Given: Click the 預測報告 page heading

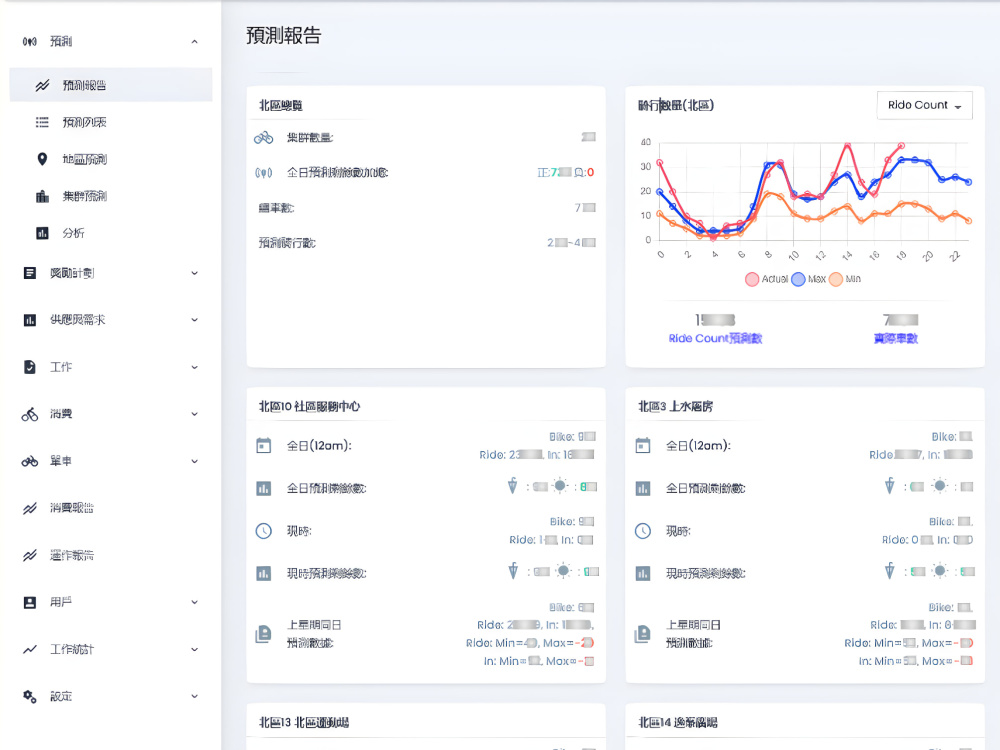Looking at the screenshot, I should (284, 36).
